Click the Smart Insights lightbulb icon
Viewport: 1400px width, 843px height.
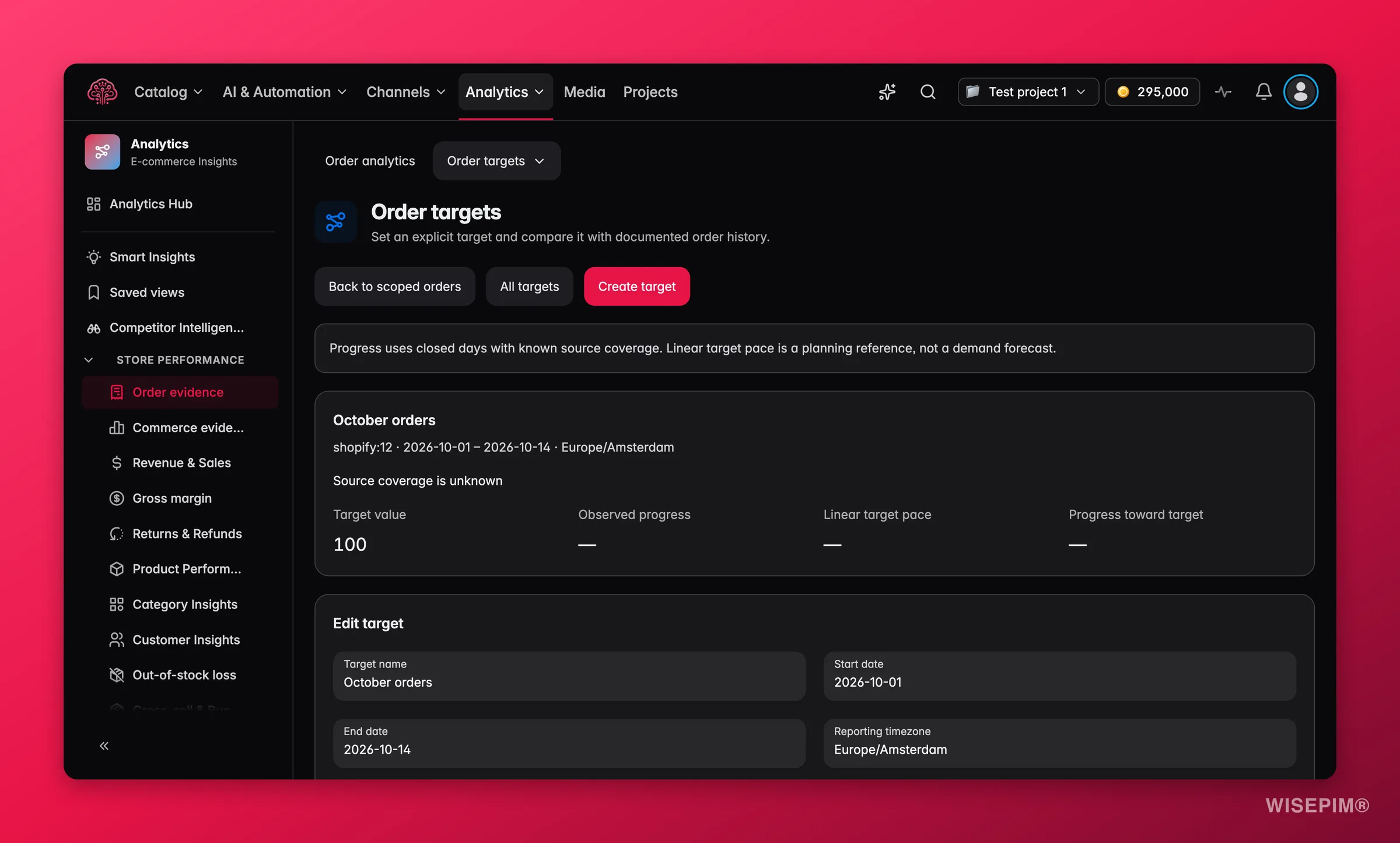pos(93,257)
